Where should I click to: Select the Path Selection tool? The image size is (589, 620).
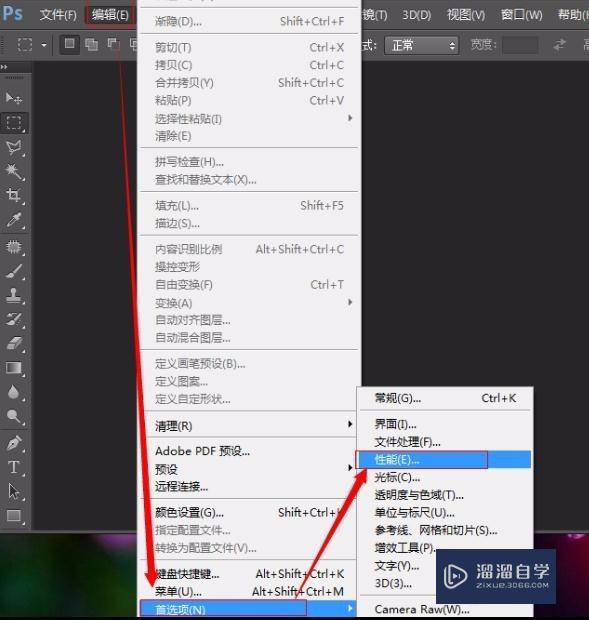14,491
